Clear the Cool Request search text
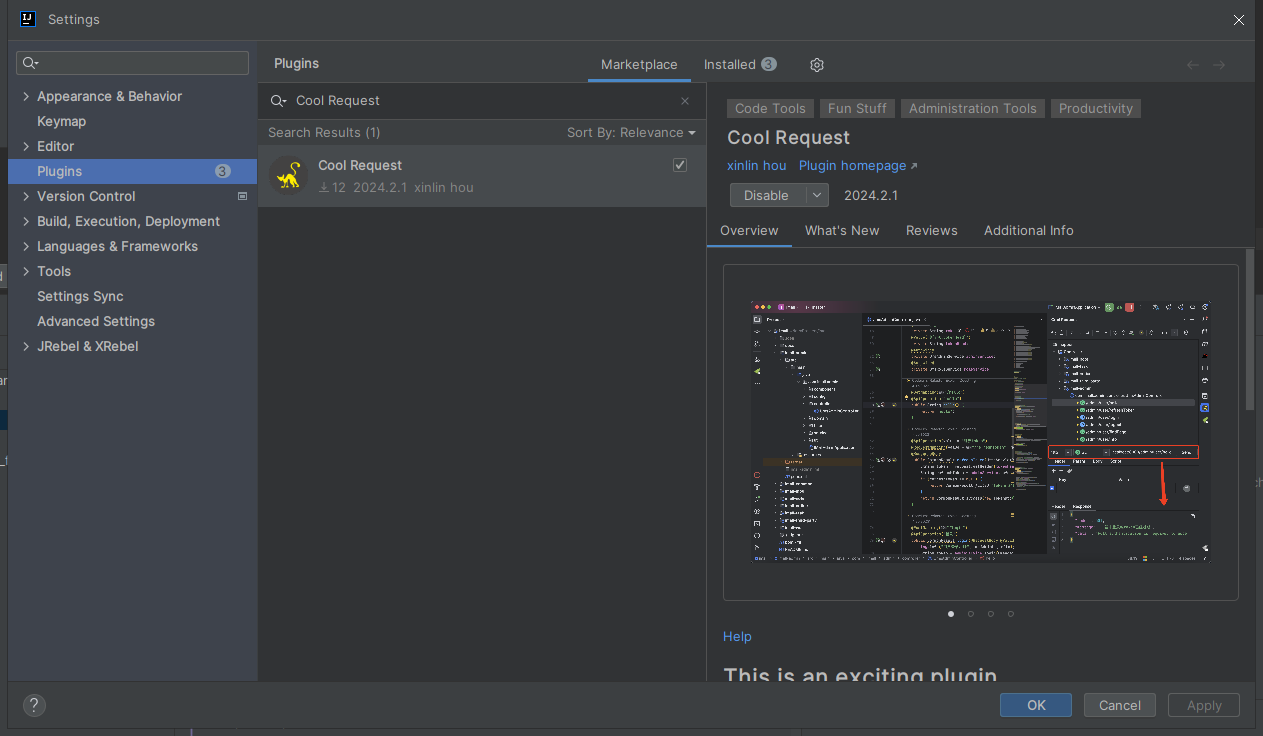 (685, 101)
